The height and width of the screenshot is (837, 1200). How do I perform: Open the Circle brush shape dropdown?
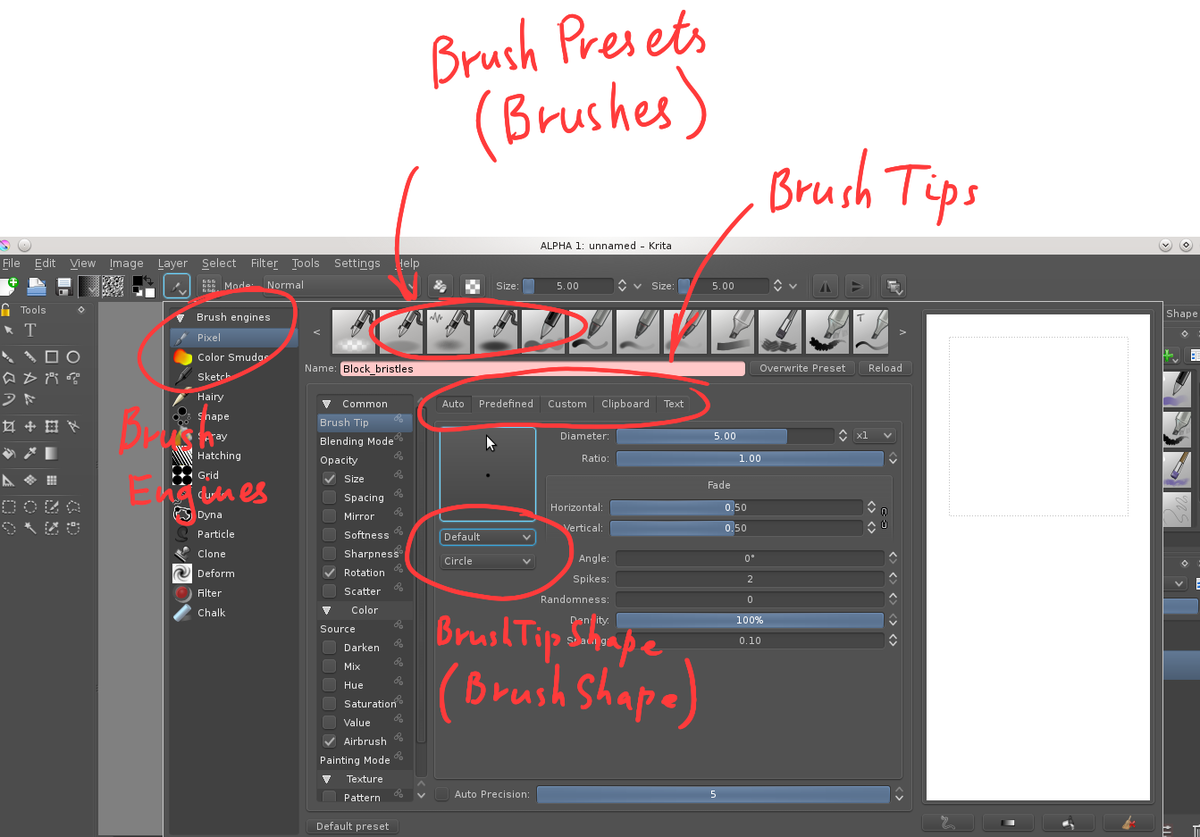(488, 561)
